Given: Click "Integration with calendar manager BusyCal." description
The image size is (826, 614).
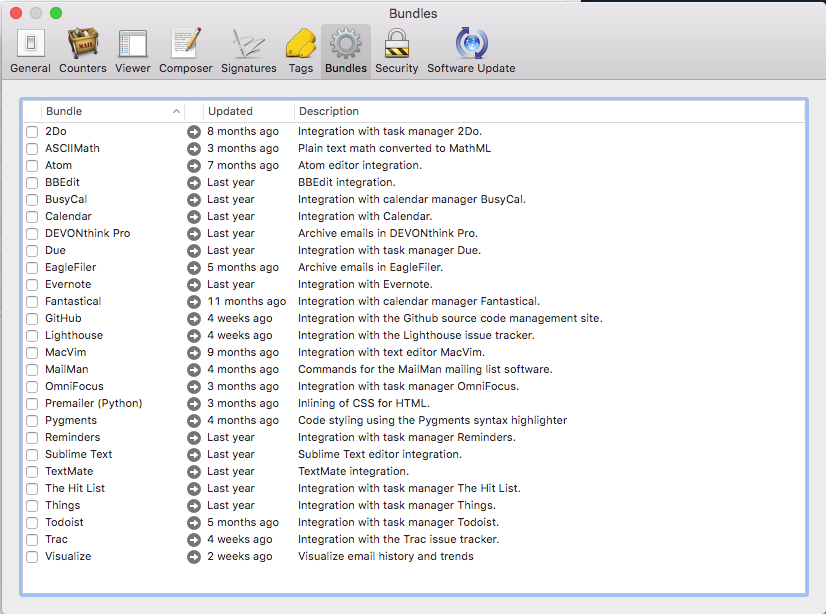Looking at the screenshot, I should 412,200.
